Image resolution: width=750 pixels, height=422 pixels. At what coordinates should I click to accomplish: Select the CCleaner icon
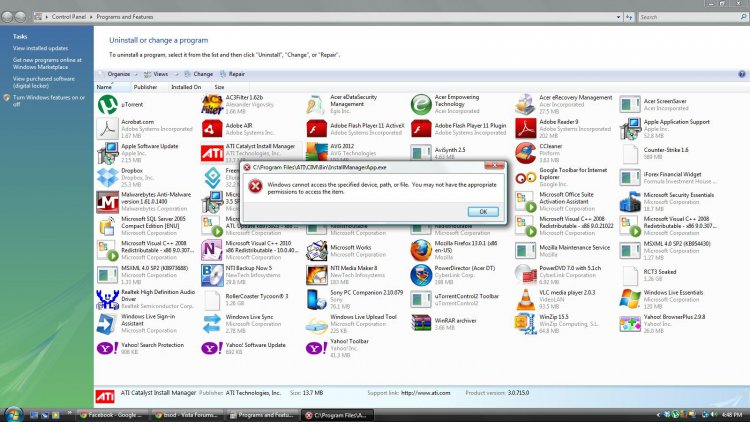point(525,153)
